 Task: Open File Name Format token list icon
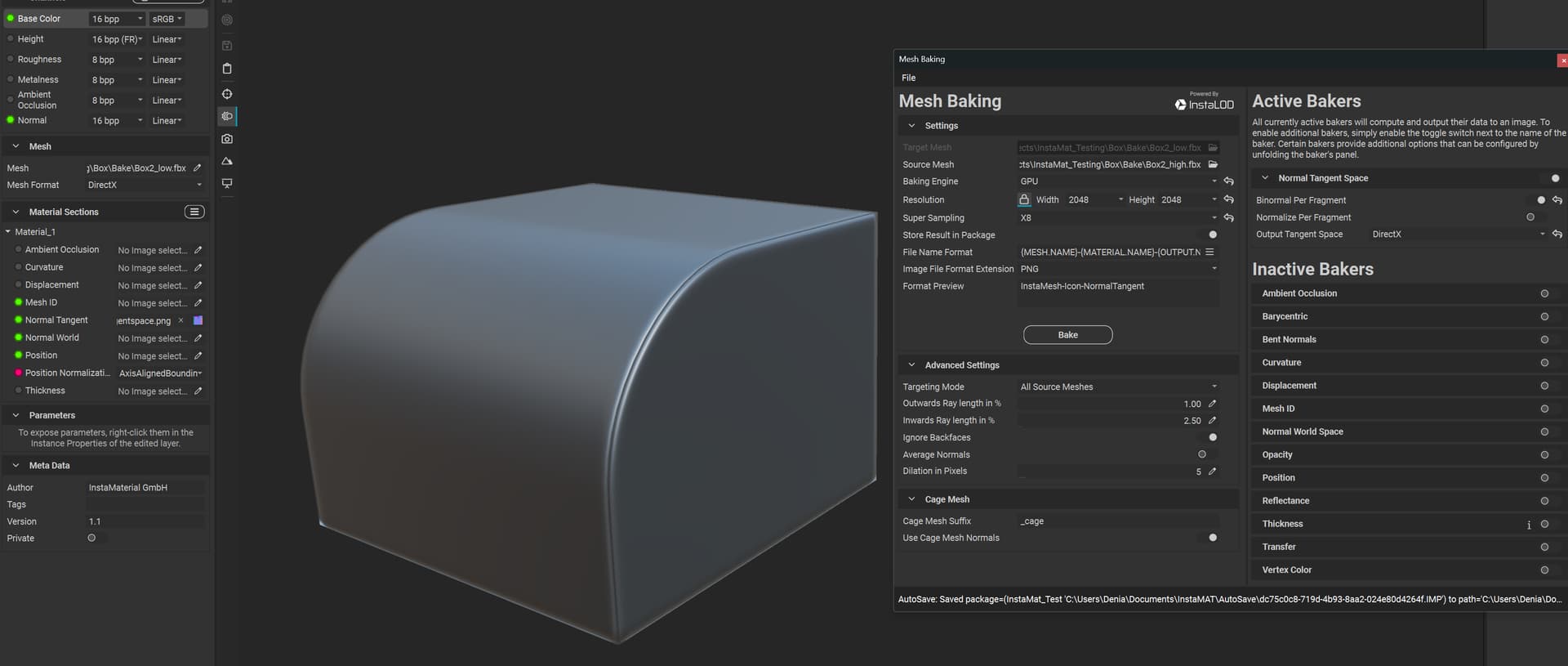(1209, 252)
